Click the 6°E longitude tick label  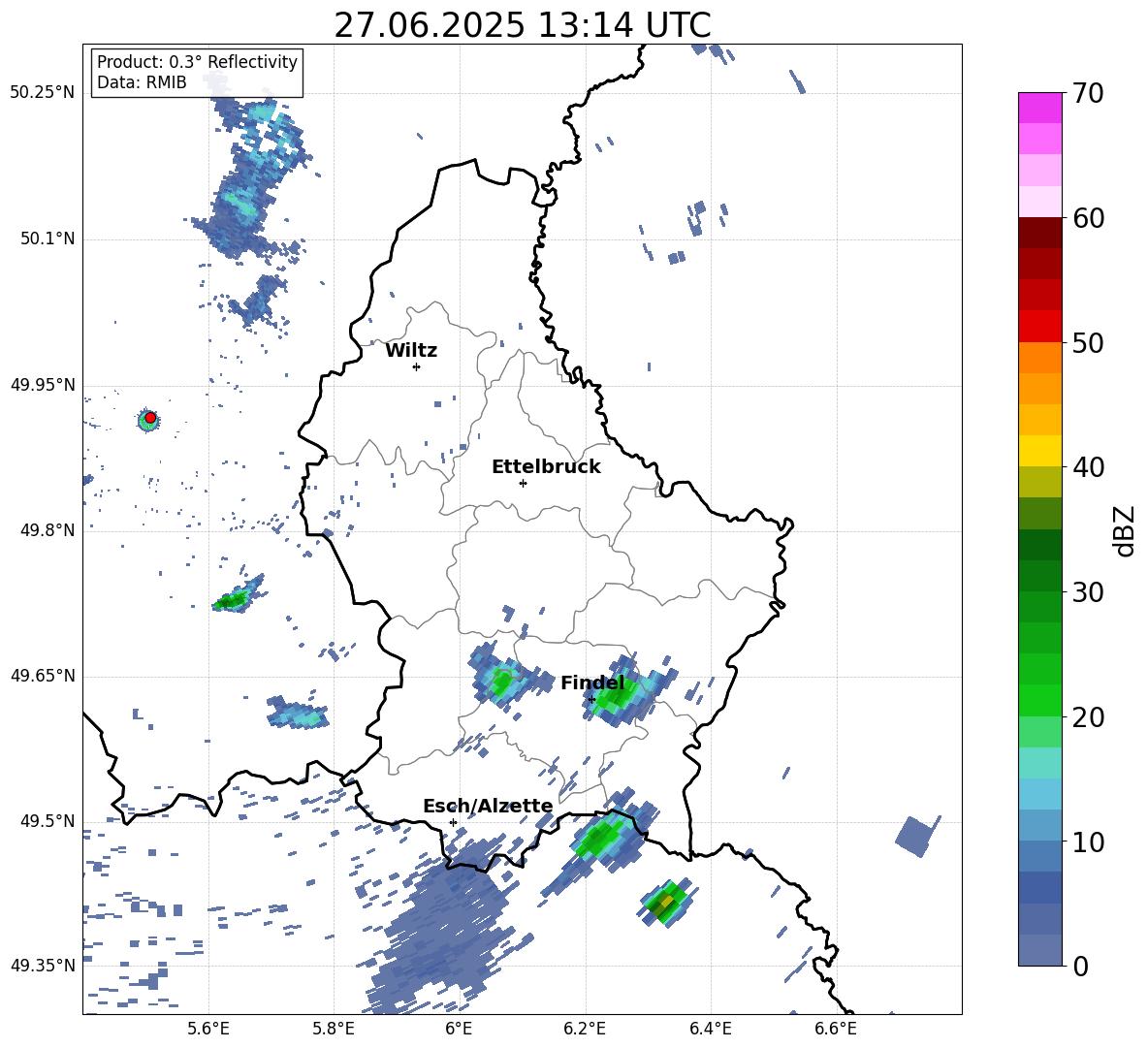click(x=459, y=1029)
